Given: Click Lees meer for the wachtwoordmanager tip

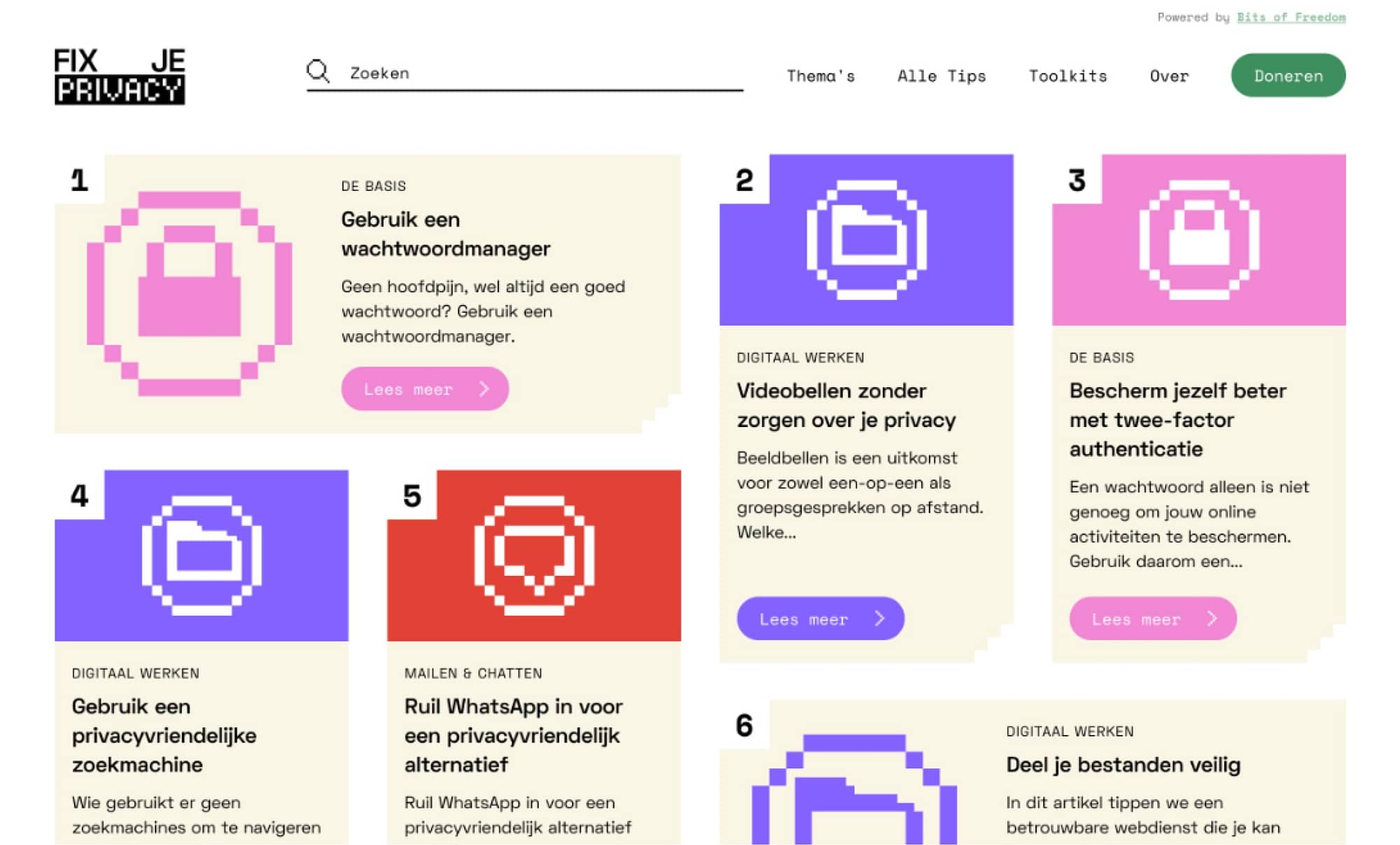Looking at the screenshot, I should tap(425, 389).
